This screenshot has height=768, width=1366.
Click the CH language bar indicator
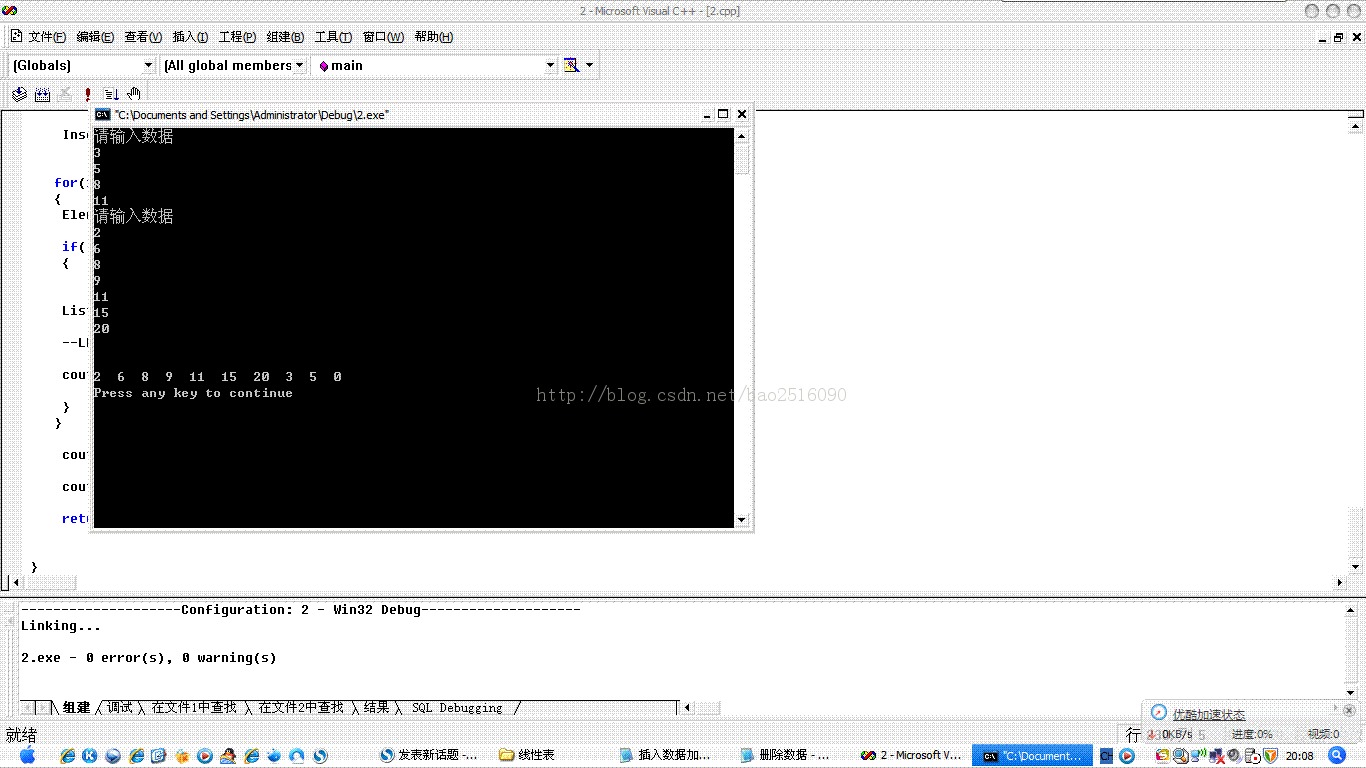point(1107,756)
